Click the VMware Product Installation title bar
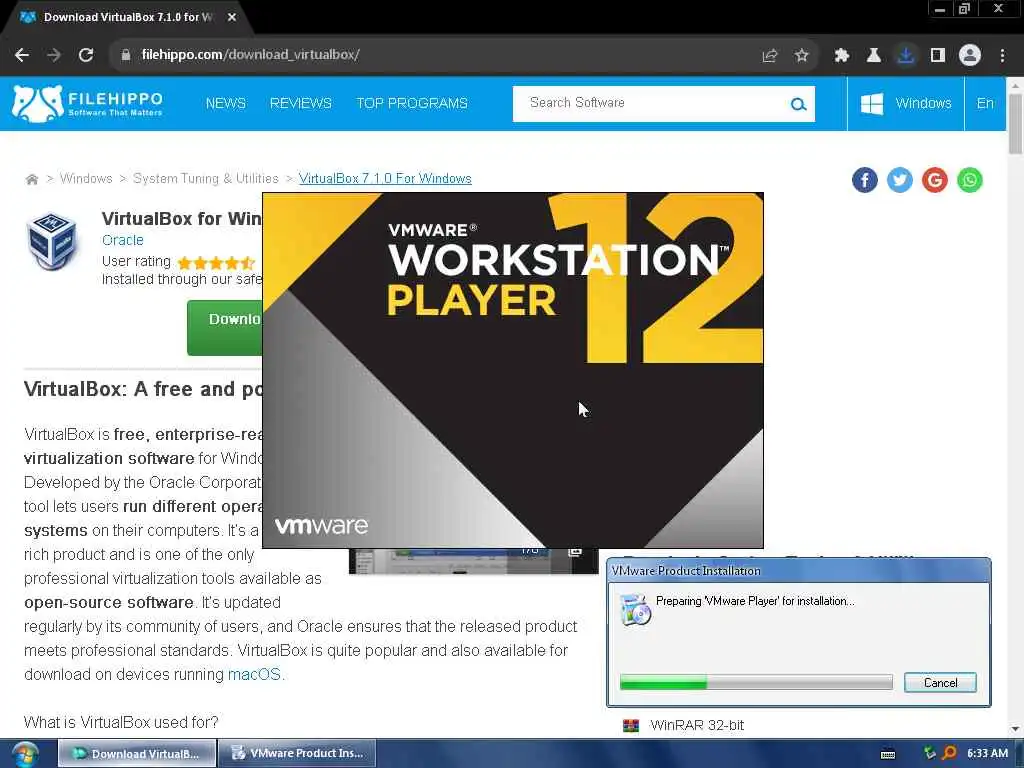This screenshot has height=768, width=1024. click(799, 571)
